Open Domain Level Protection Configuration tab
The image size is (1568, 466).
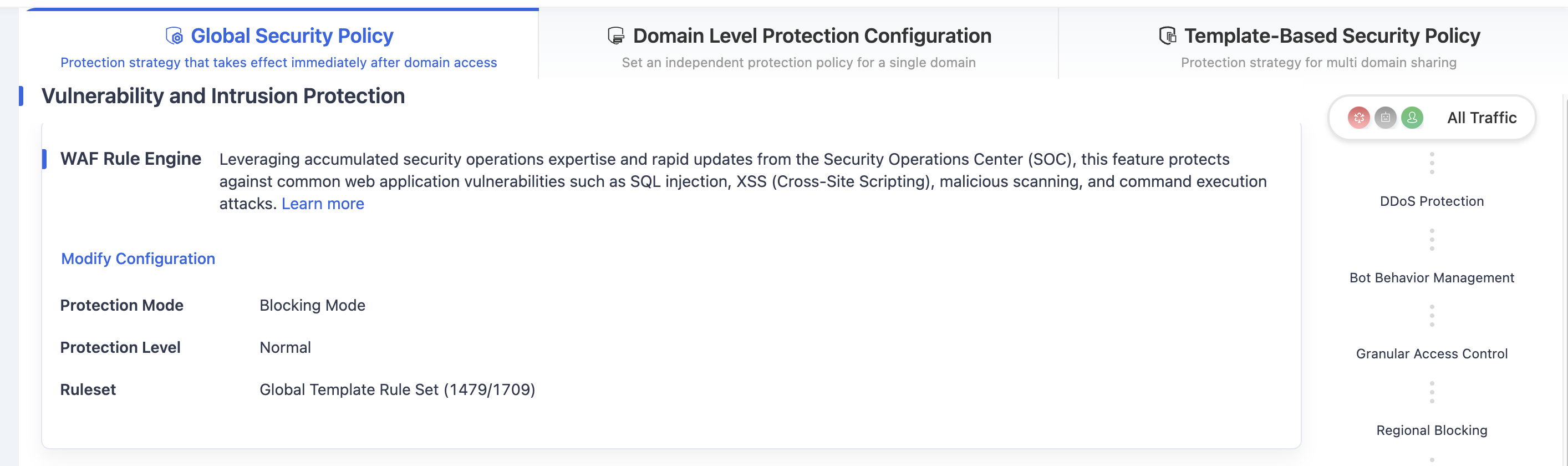point(798,44)
